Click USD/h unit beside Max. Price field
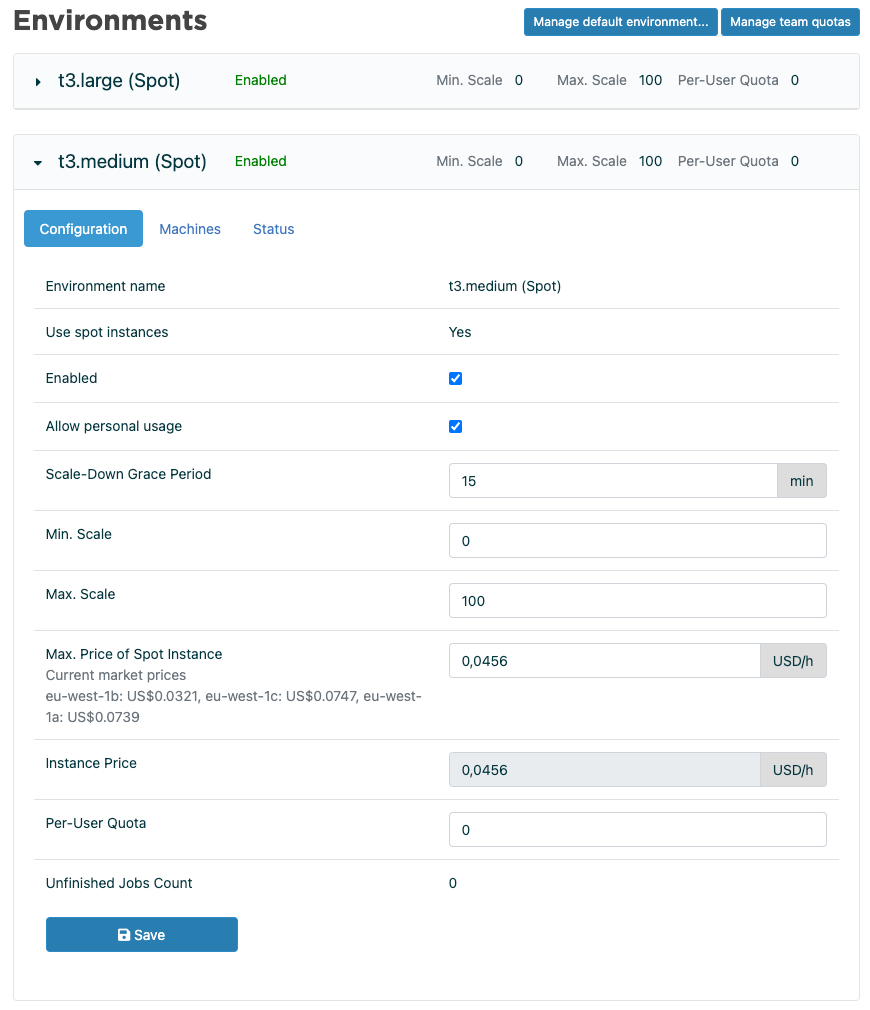The image size is (870, 1010). (x=793, y=660)
